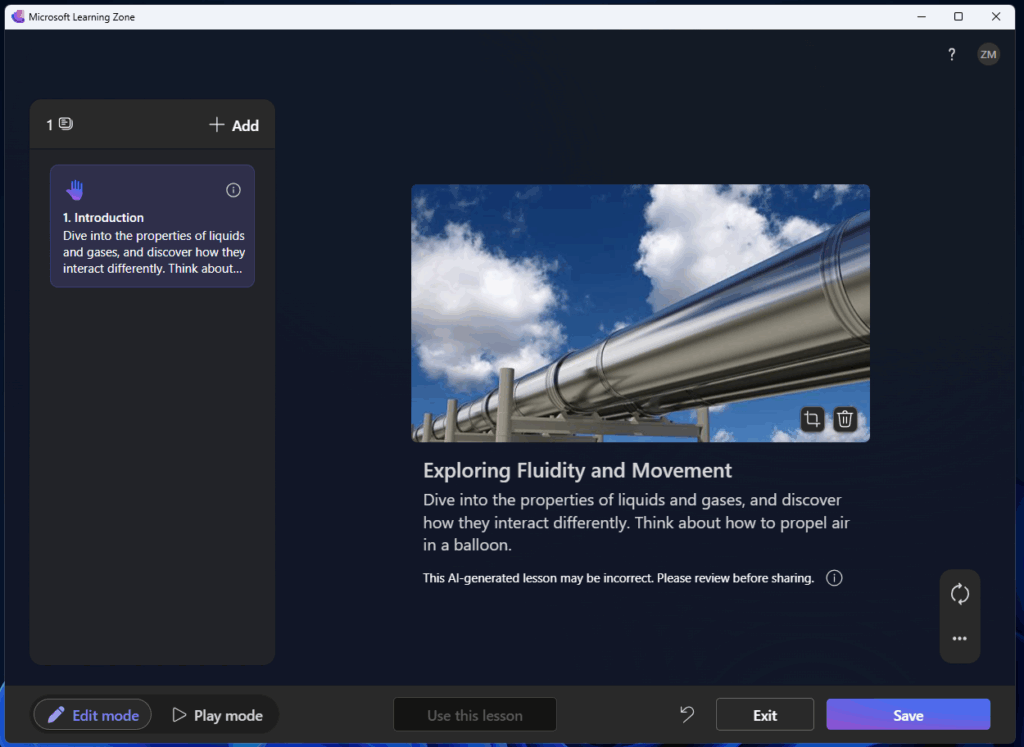Click the help question mark icon
Screen dimensions: 1024x747
(952, 54)
